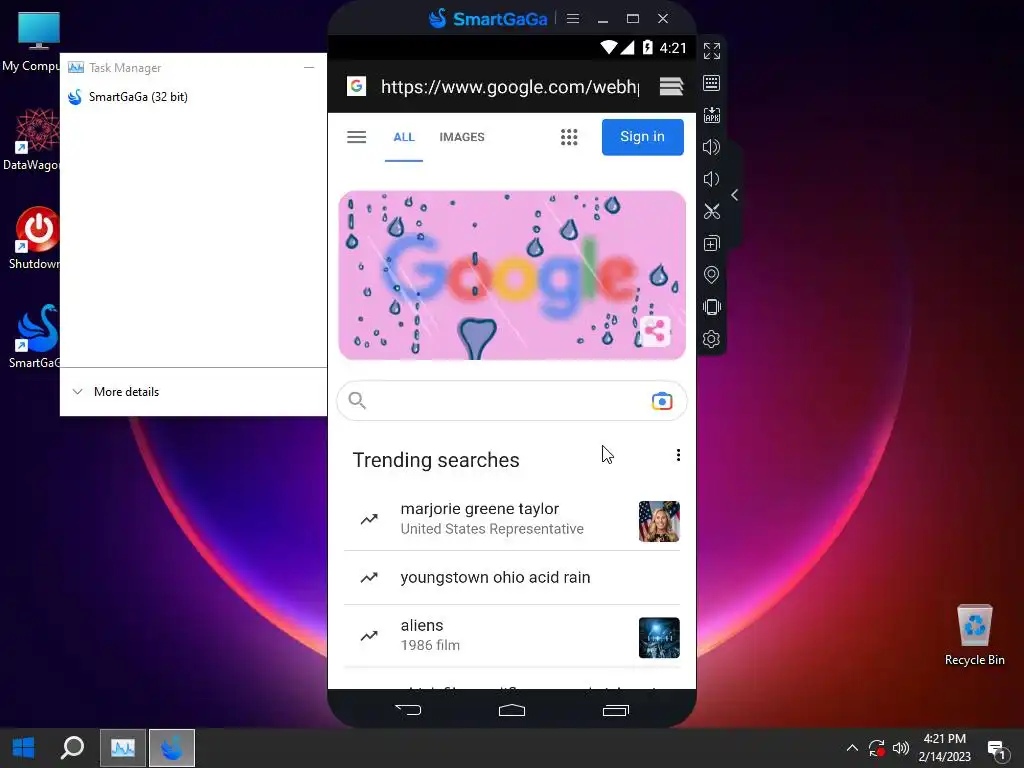Click the URL address field

(x=510, y=87)
